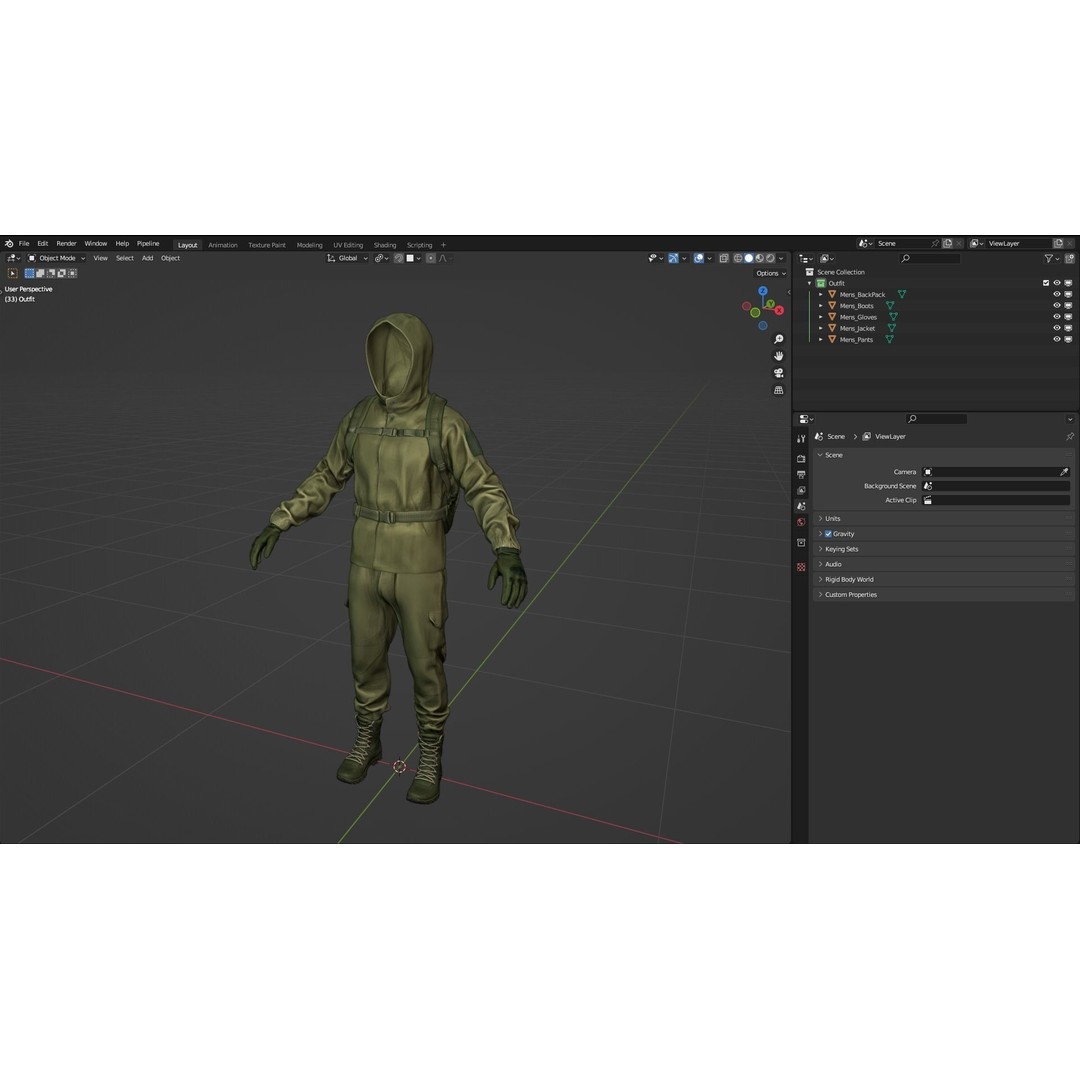The width and height of the screenshot is (1080, 1080).
Task: Click the add workspace plus icon
Action: click(444, 245)
